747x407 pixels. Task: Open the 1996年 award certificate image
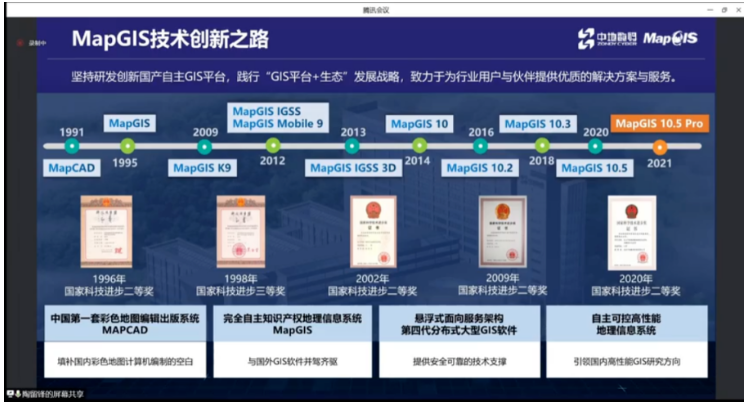pyautogui.click(x=106, y=231)
